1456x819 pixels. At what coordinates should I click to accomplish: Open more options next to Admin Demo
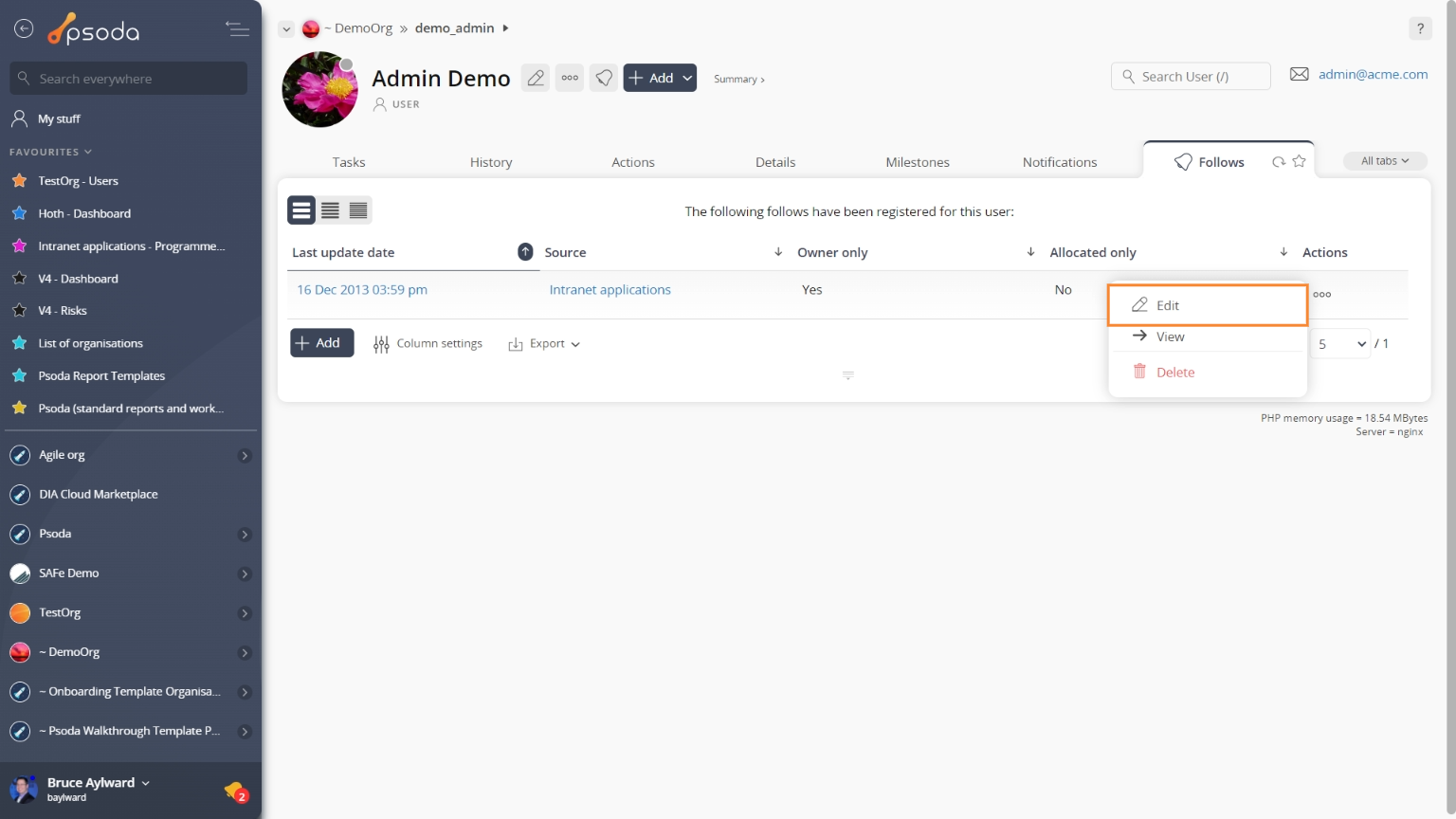pyautogui.click(x=570, y=78)
